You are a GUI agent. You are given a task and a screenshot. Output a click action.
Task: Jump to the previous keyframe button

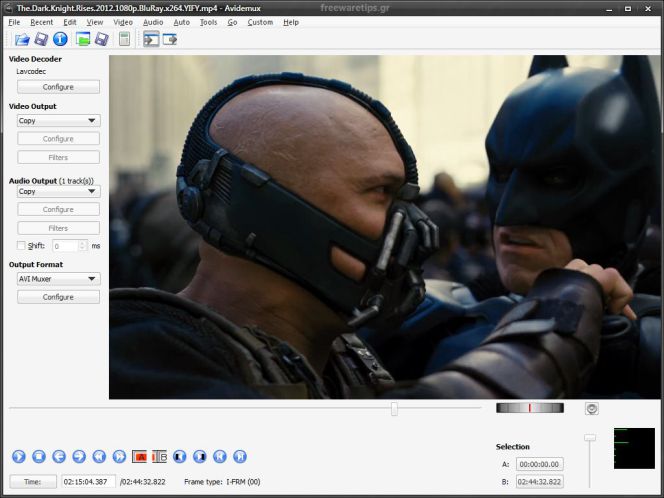click(99, 456)
